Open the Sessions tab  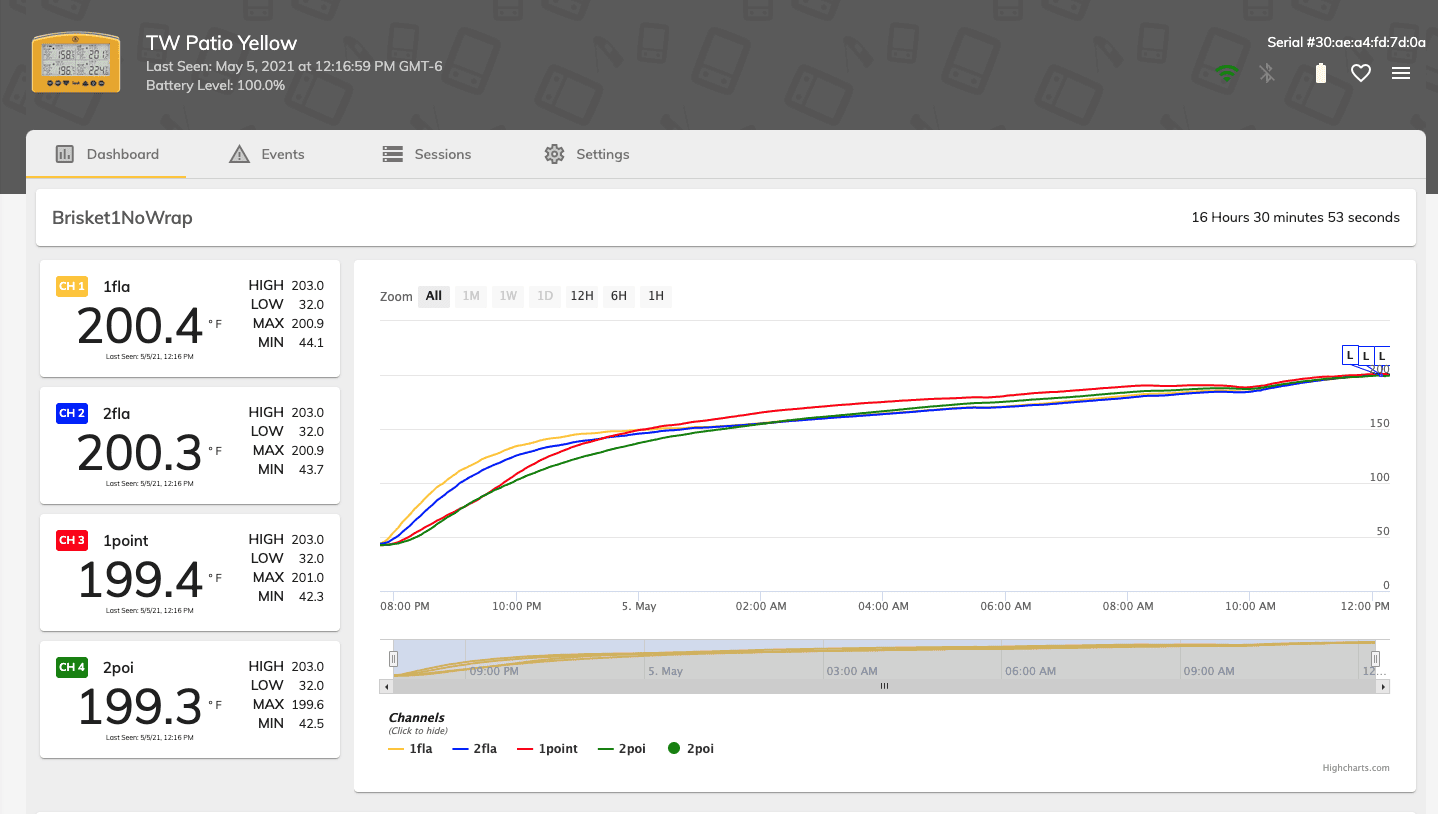coord(427,155)
